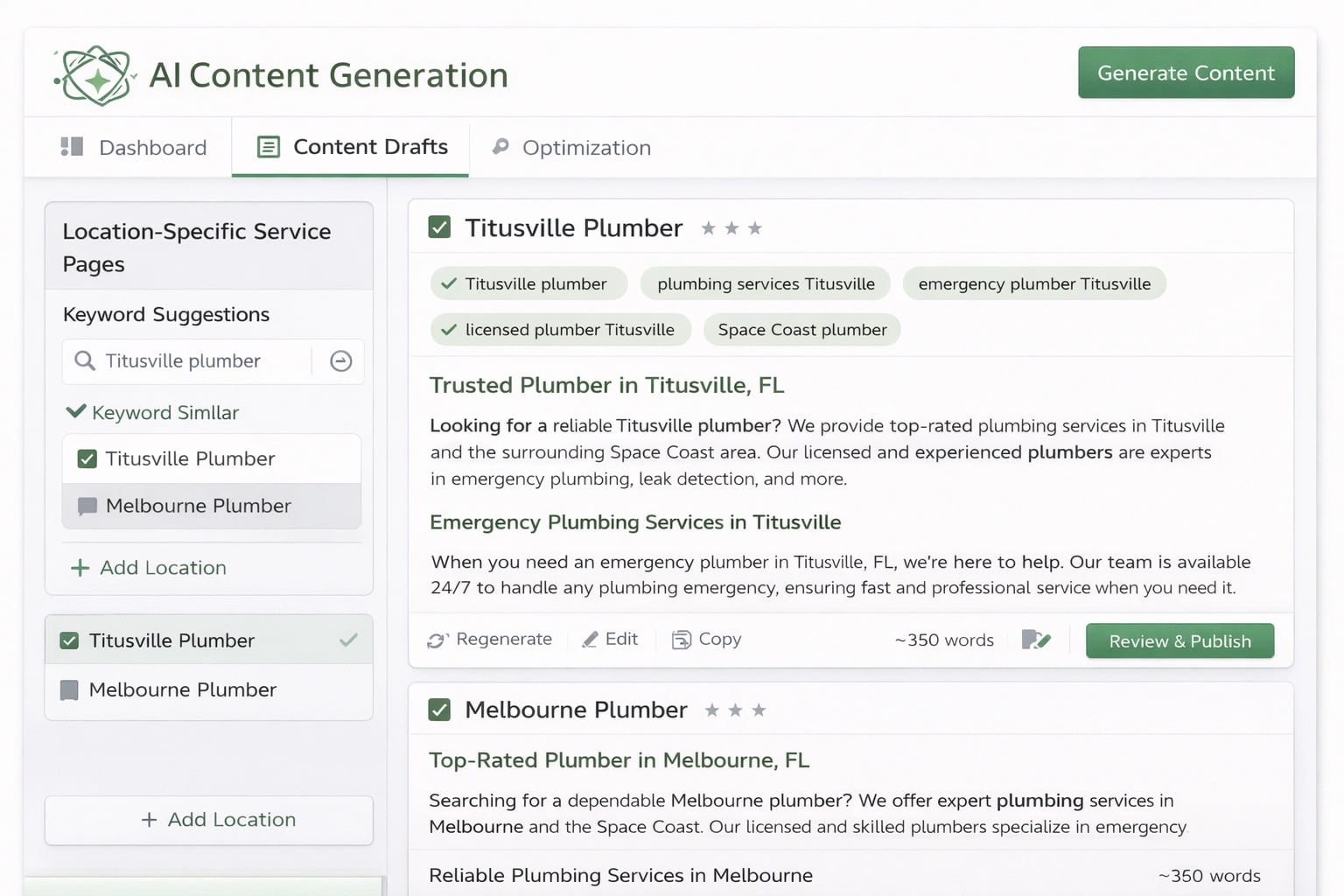Click the Optimization key icon
Viewport: 1344px width, 896px height.
coord(500,147)
